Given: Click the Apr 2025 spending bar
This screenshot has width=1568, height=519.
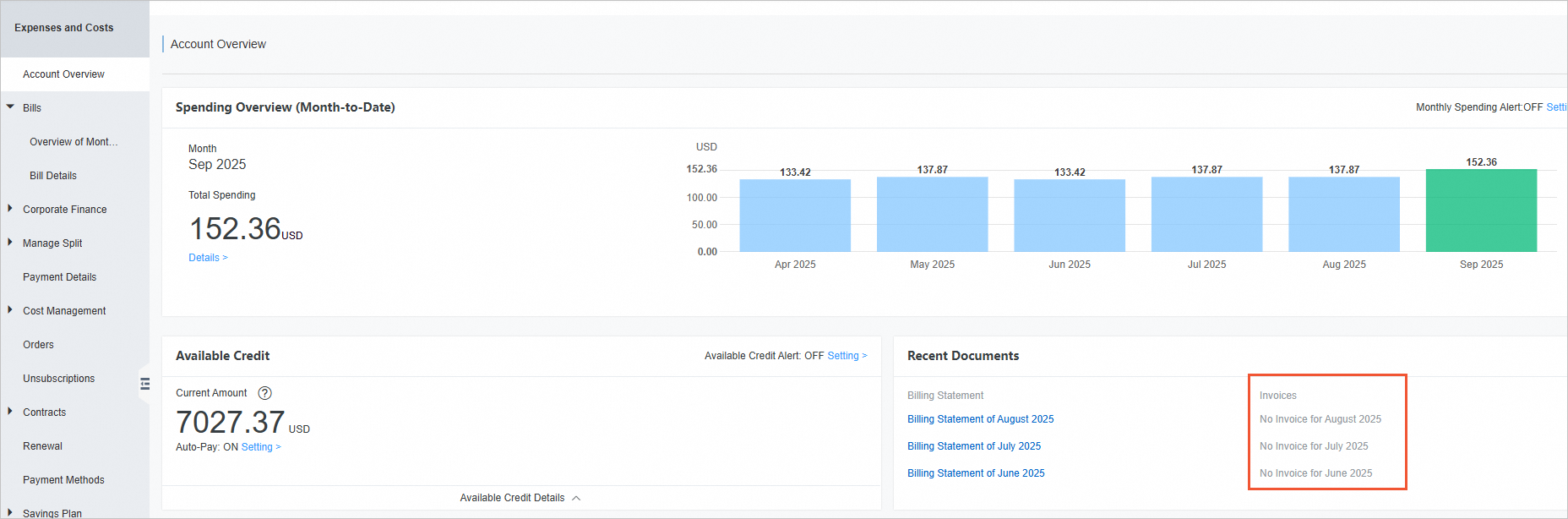Looking at the screenshot, I should pyautogui.click(x=795, y=216).
